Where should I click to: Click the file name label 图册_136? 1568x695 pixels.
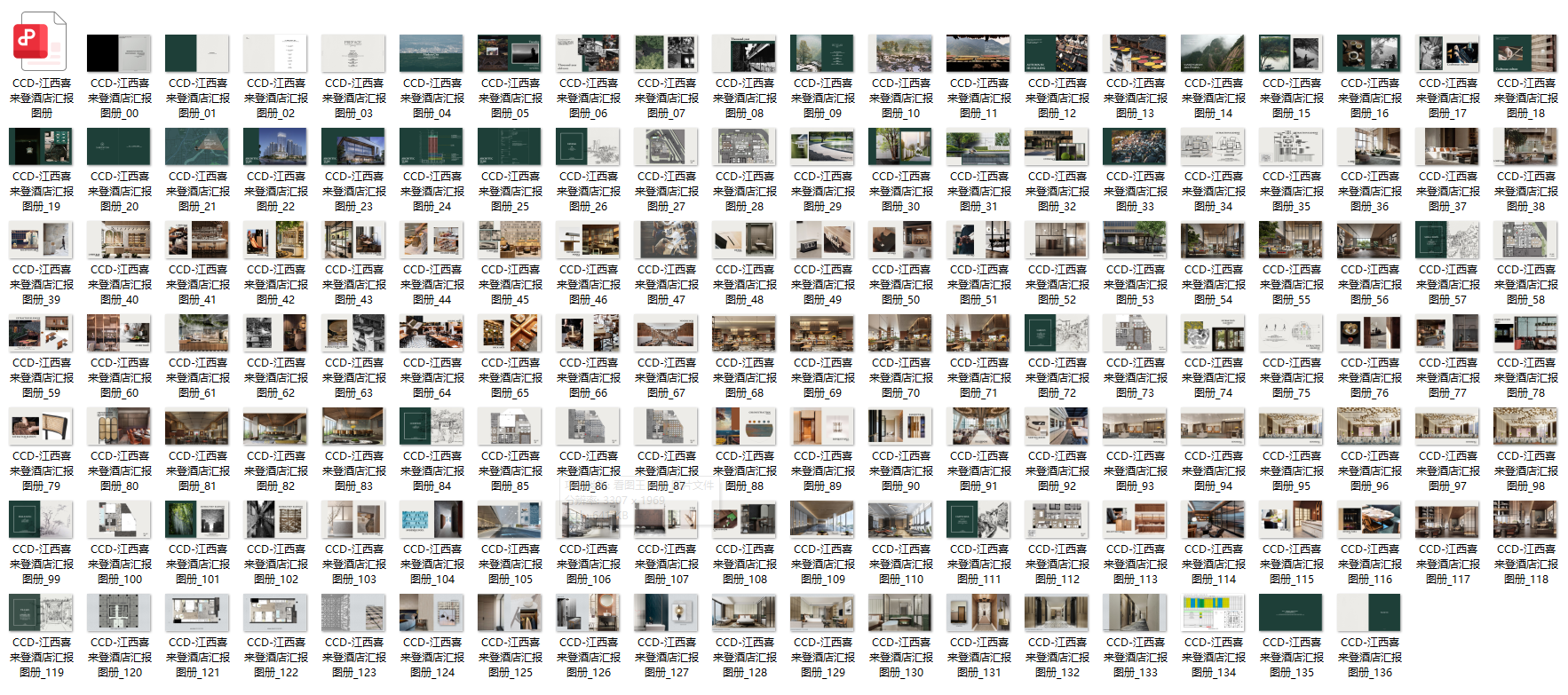point(1369,672)
